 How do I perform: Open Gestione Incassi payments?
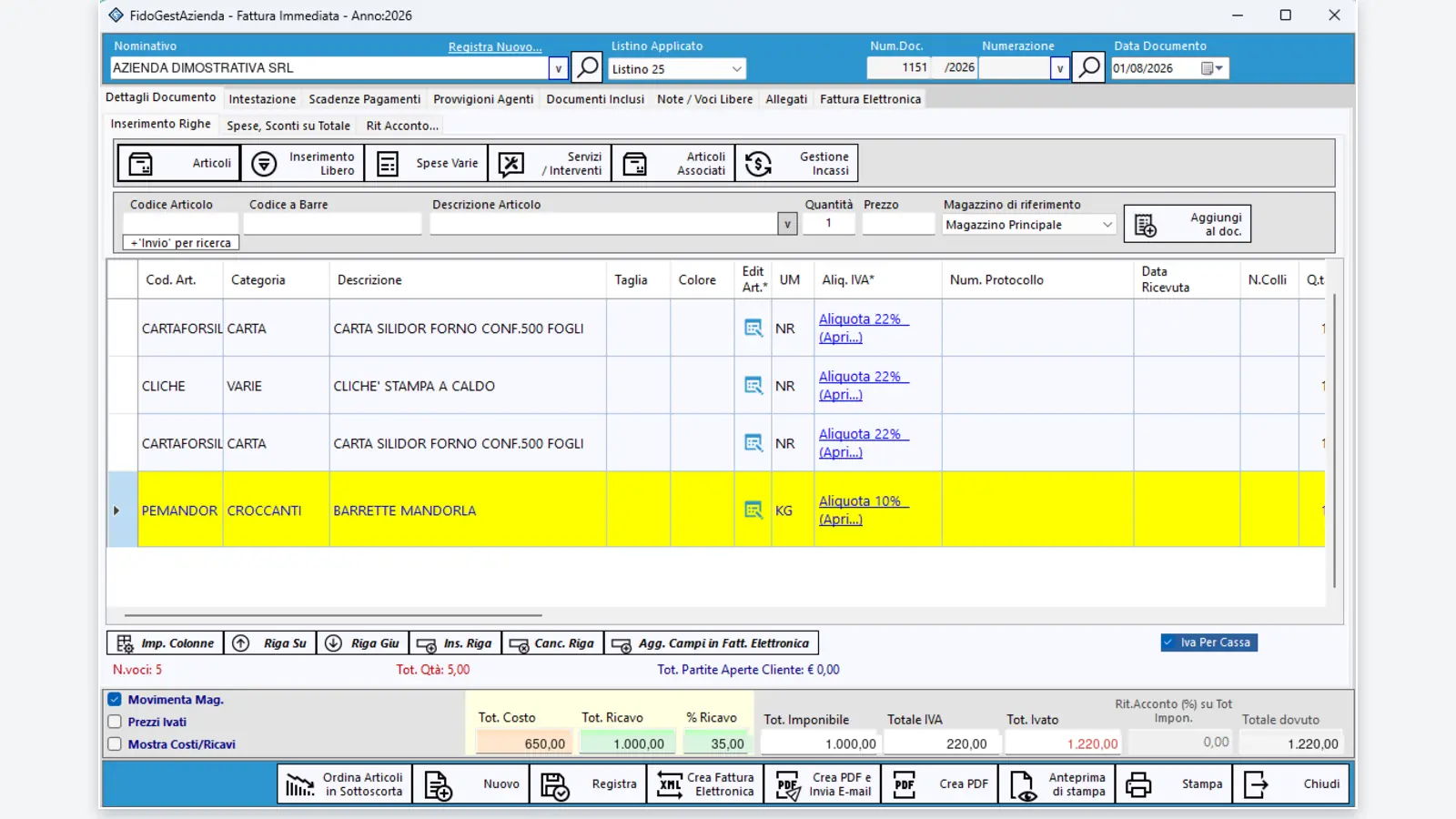[796, 164]
